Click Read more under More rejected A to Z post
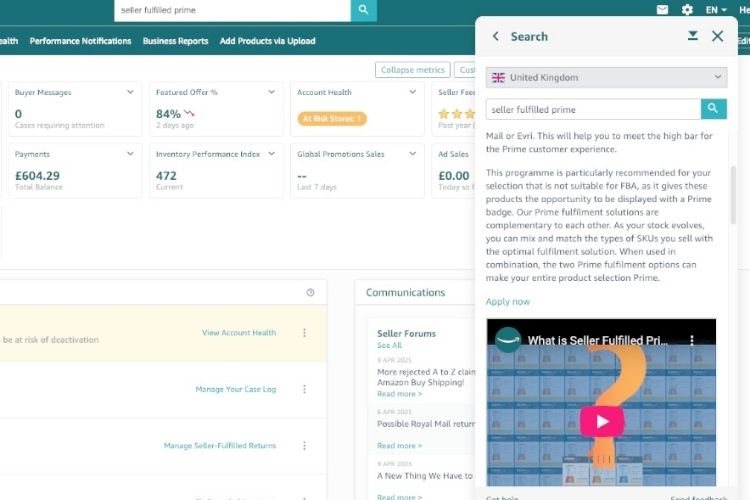Screen dimensions: 750x500 (x=399, y=394)
